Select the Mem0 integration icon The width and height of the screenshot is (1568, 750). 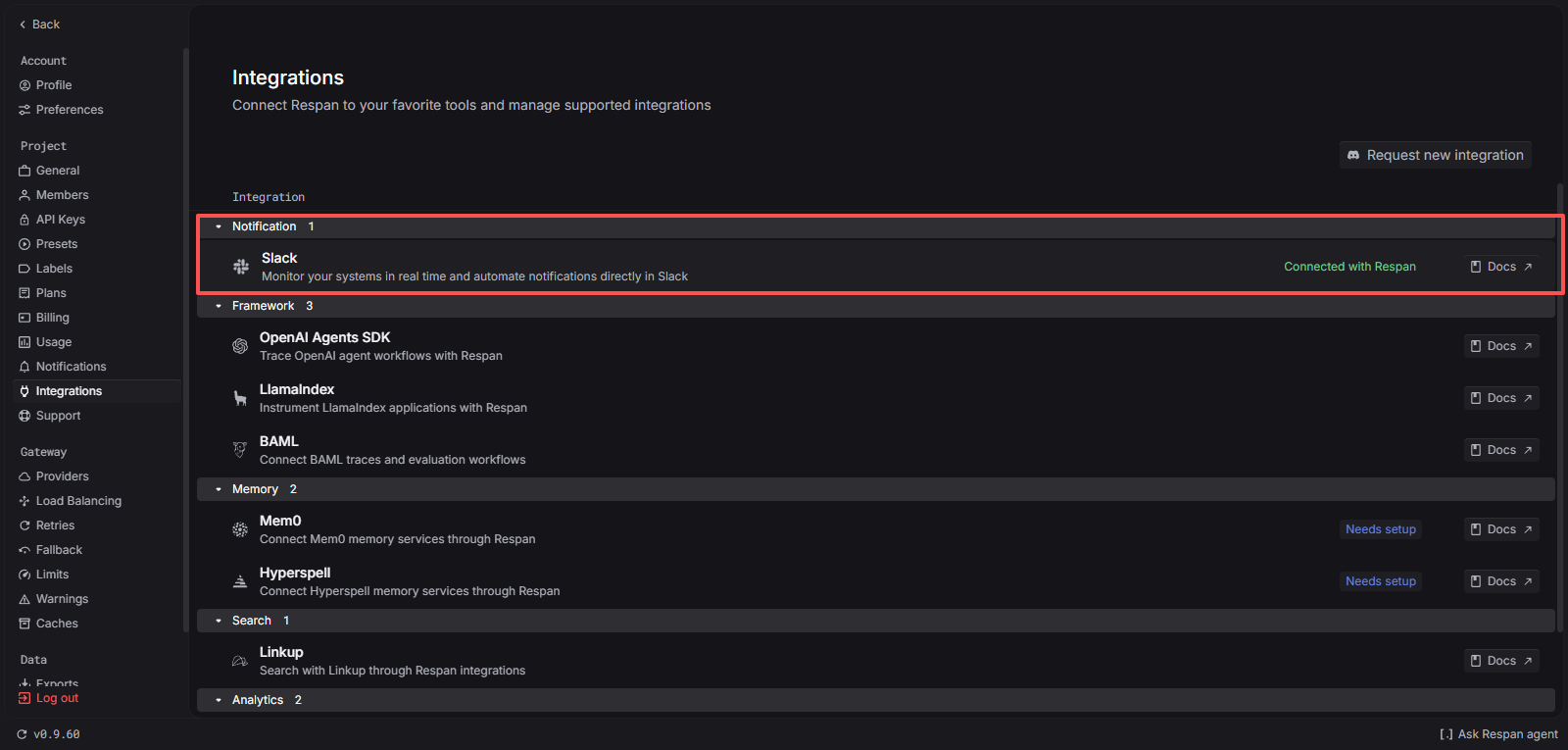pyautogui.click(x=240, y=528)
